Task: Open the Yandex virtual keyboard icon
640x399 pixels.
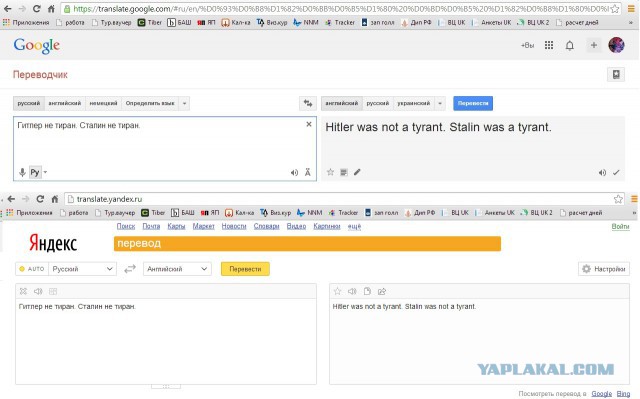Action: 53,291
